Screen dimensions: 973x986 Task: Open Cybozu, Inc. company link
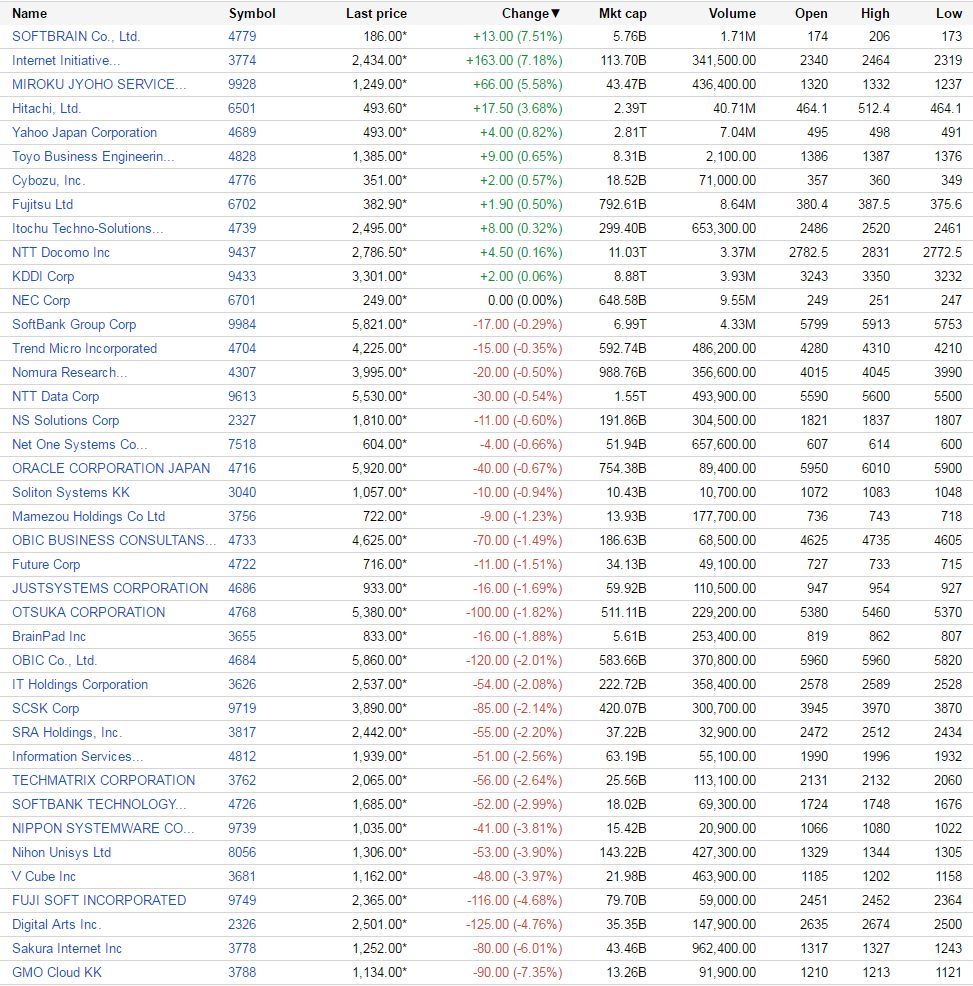click(48, 180)
